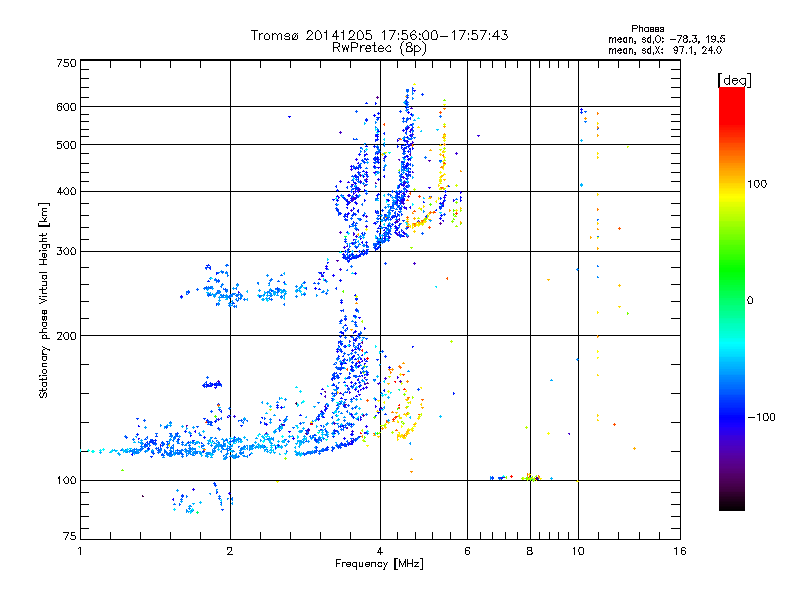Click the x-axis tick label '1'
800x600 pixels.
coord(80,551)
